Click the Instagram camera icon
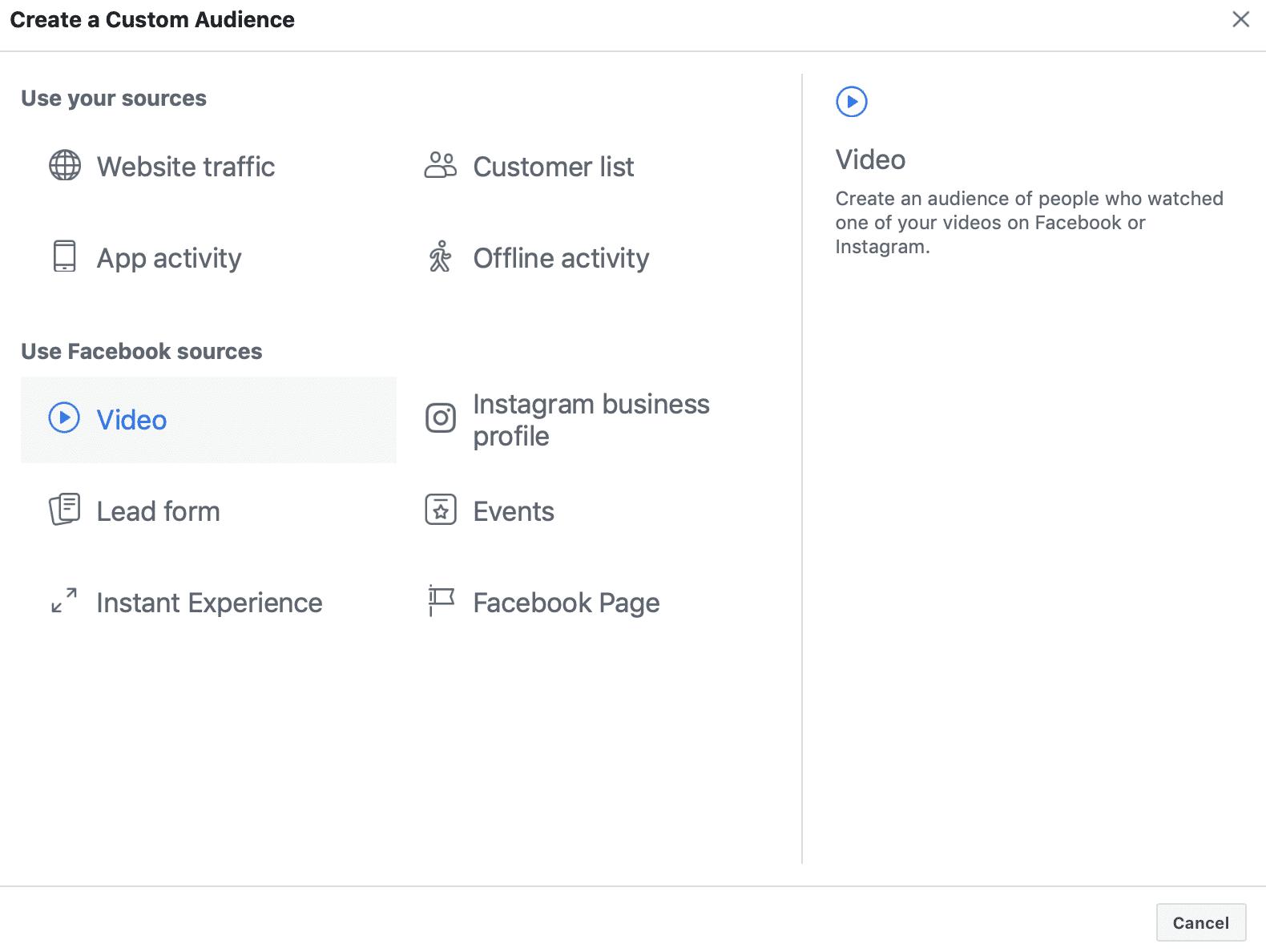1266x952 pixels. [441, 418]
